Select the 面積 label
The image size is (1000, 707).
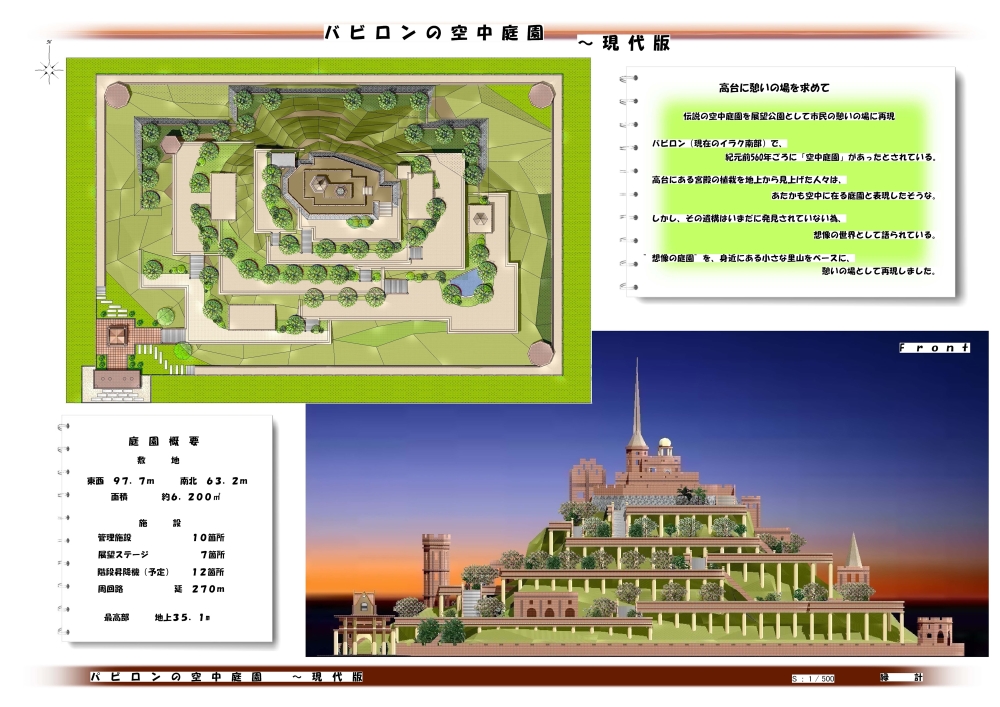[x=119, y=497]
